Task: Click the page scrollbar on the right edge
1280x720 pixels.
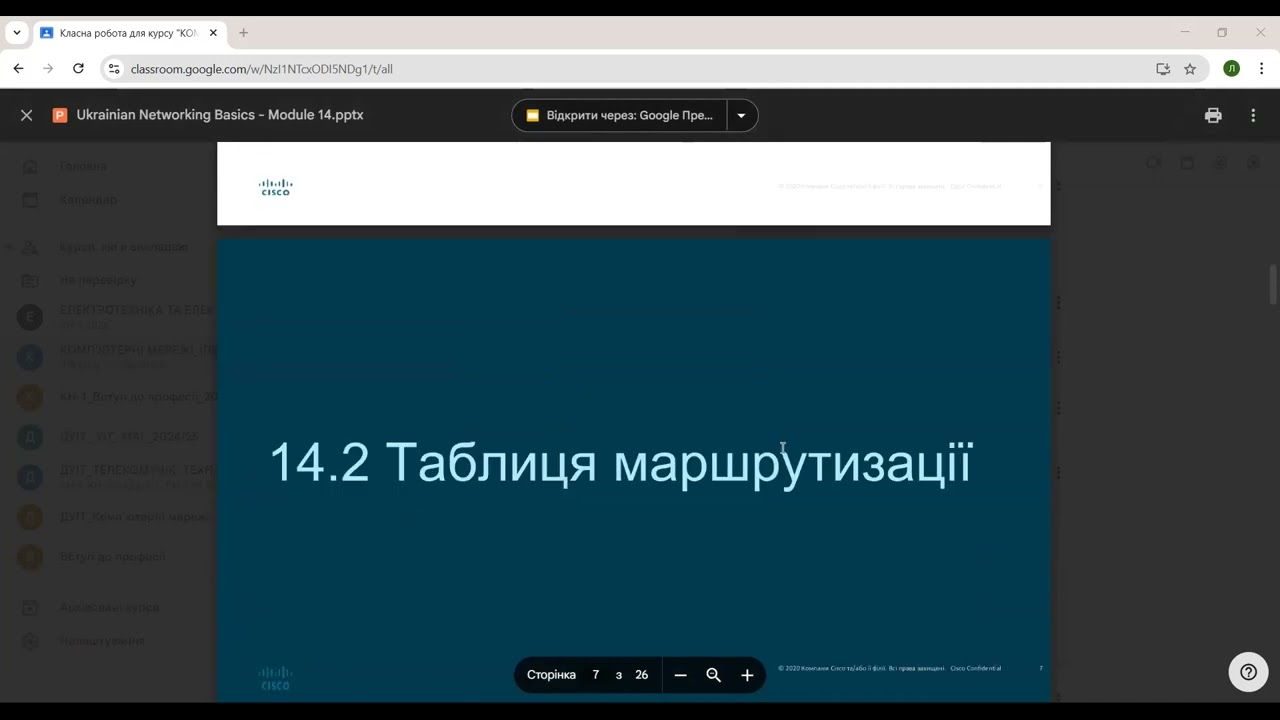Action: point(1273,285)
